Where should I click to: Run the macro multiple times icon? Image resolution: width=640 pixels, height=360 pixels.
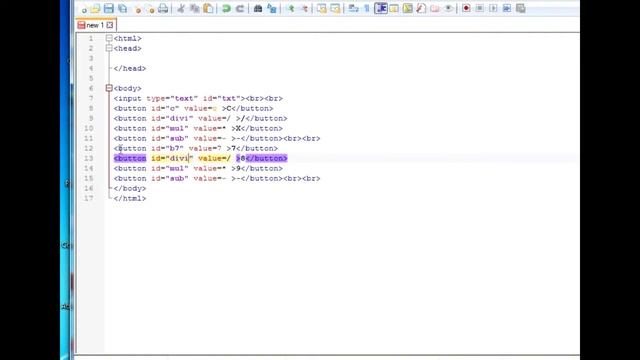507,8
